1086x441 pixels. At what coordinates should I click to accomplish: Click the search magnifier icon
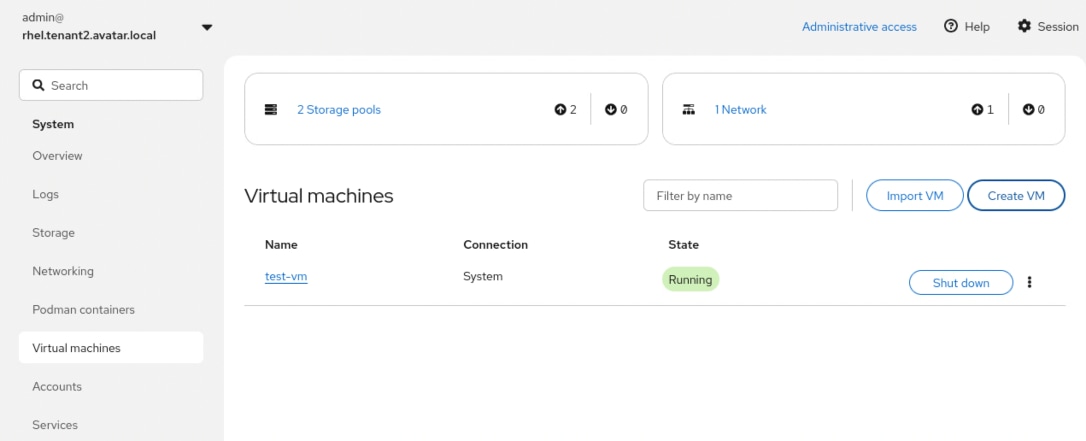38,85
